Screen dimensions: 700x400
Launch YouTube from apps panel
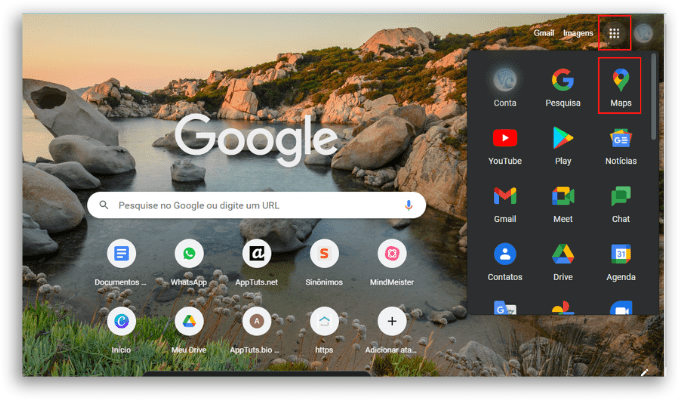coord(505,146)
